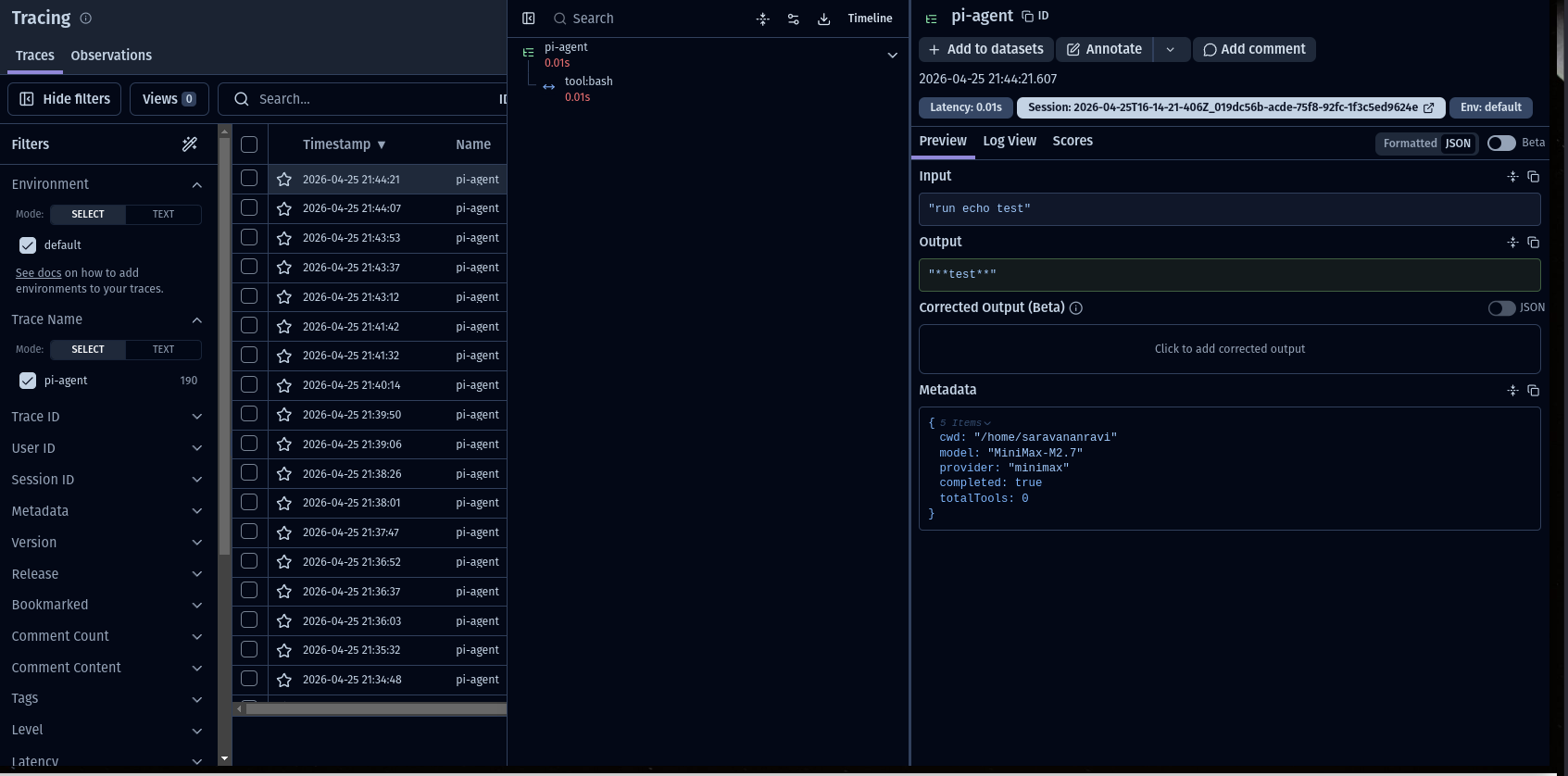Viewport: 1568px width, 776px height.
Task: Click the trace tree Search field
Action: (648, 19)
